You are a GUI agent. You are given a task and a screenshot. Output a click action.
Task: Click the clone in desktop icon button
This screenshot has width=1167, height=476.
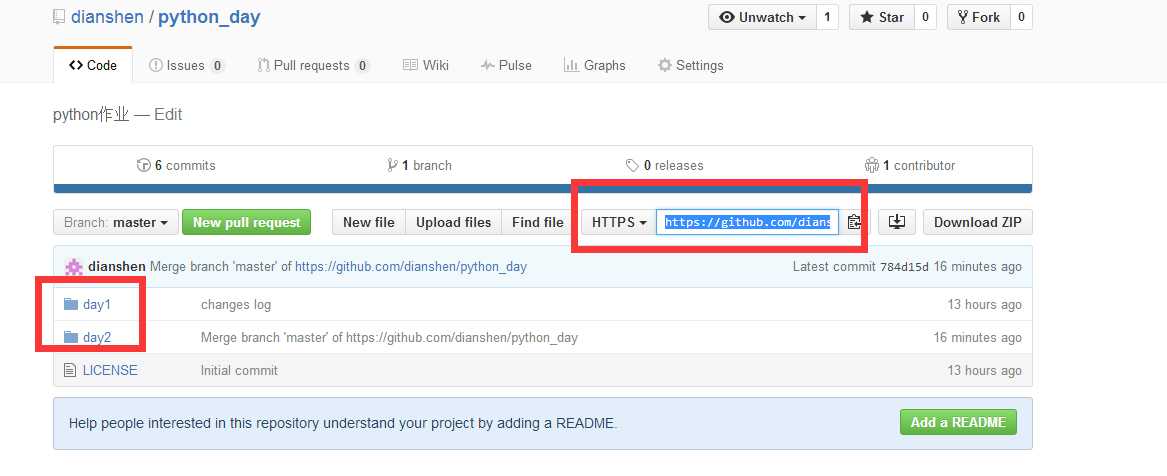[897, 222]
